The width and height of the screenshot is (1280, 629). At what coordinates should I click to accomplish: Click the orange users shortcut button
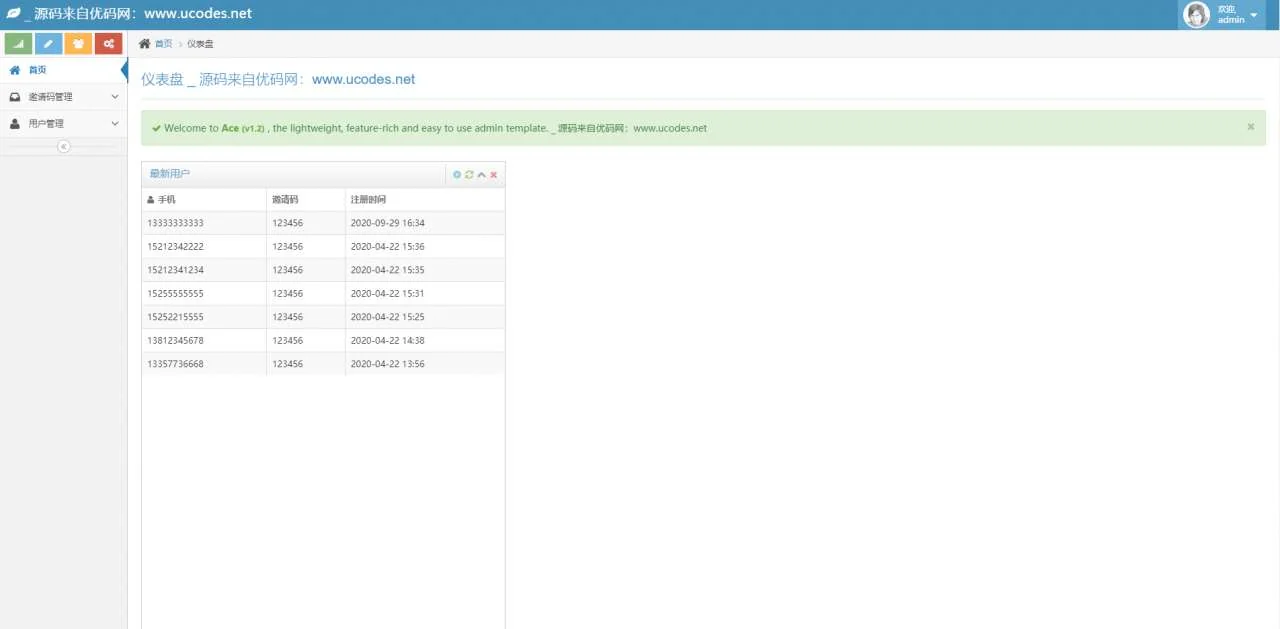pos(78,44)
